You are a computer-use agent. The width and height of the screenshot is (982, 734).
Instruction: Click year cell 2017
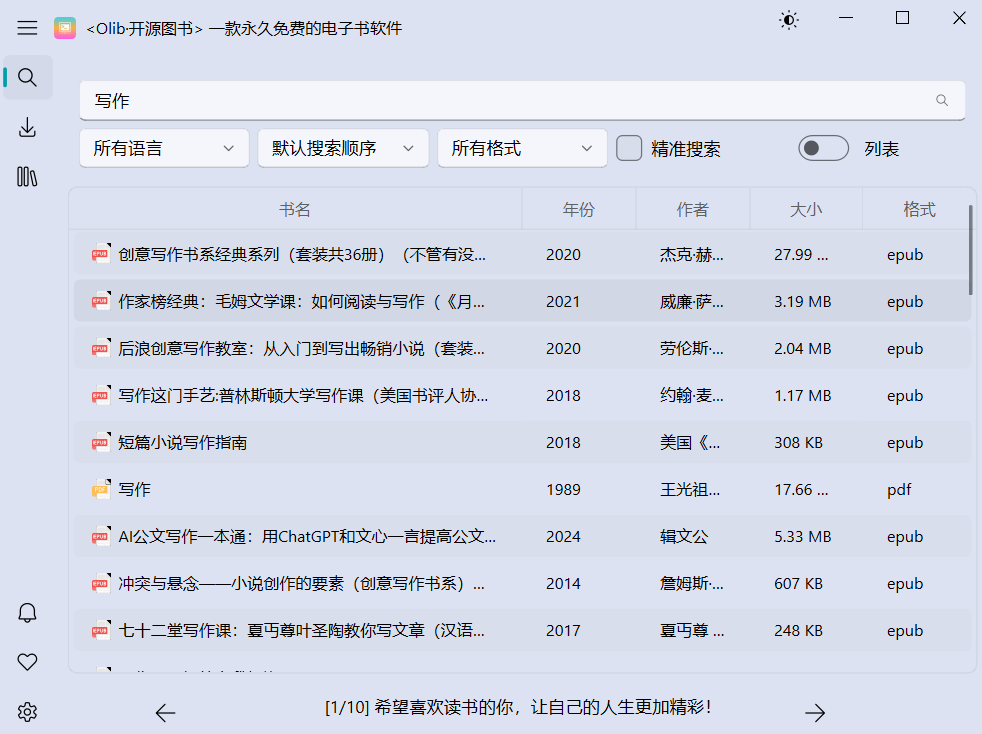(563, 630)
